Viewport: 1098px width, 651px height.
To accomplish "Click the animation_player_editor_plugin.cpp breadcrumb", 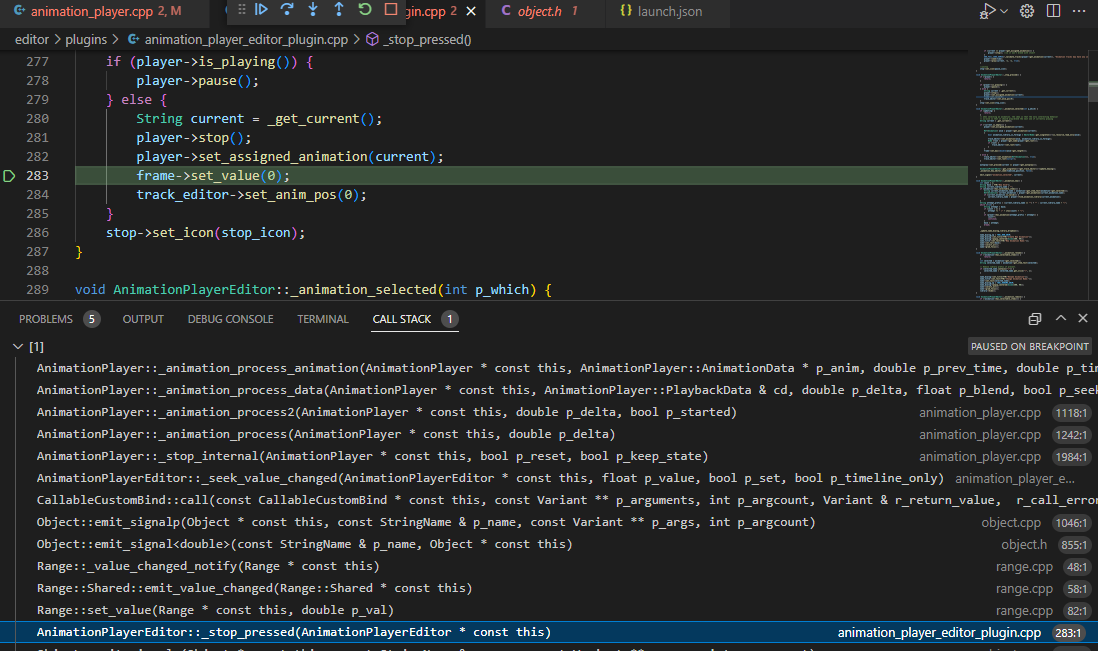I will click(237, 40).
